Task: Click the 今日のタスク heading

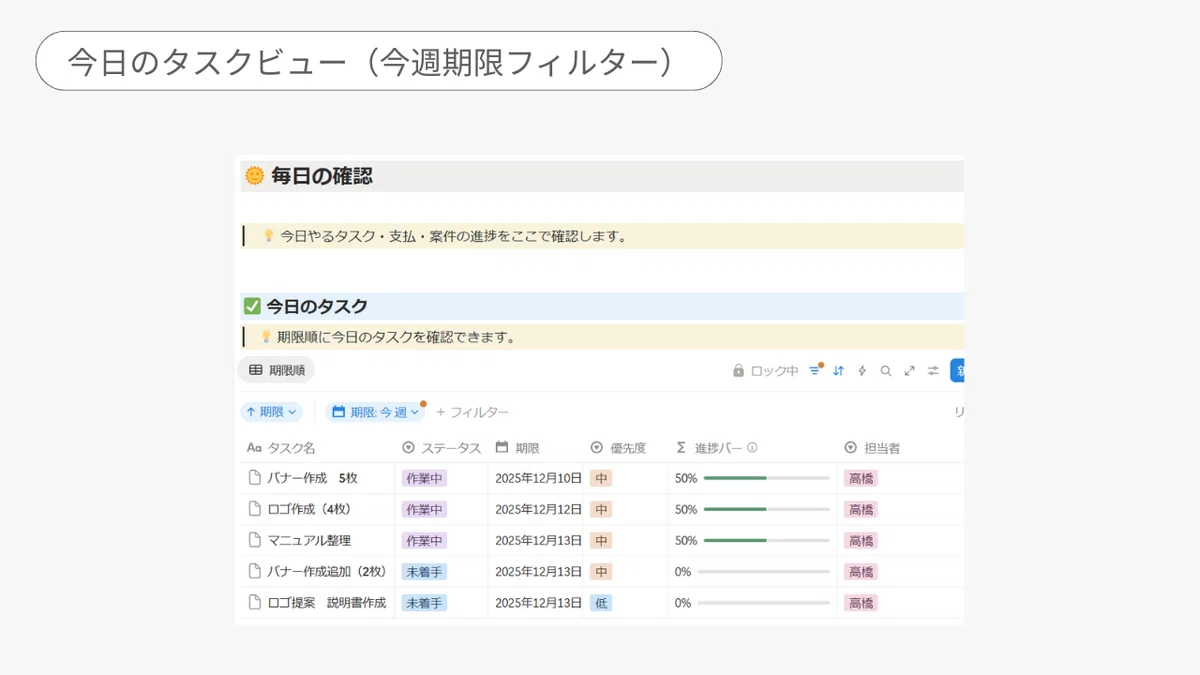Action: 317,306
